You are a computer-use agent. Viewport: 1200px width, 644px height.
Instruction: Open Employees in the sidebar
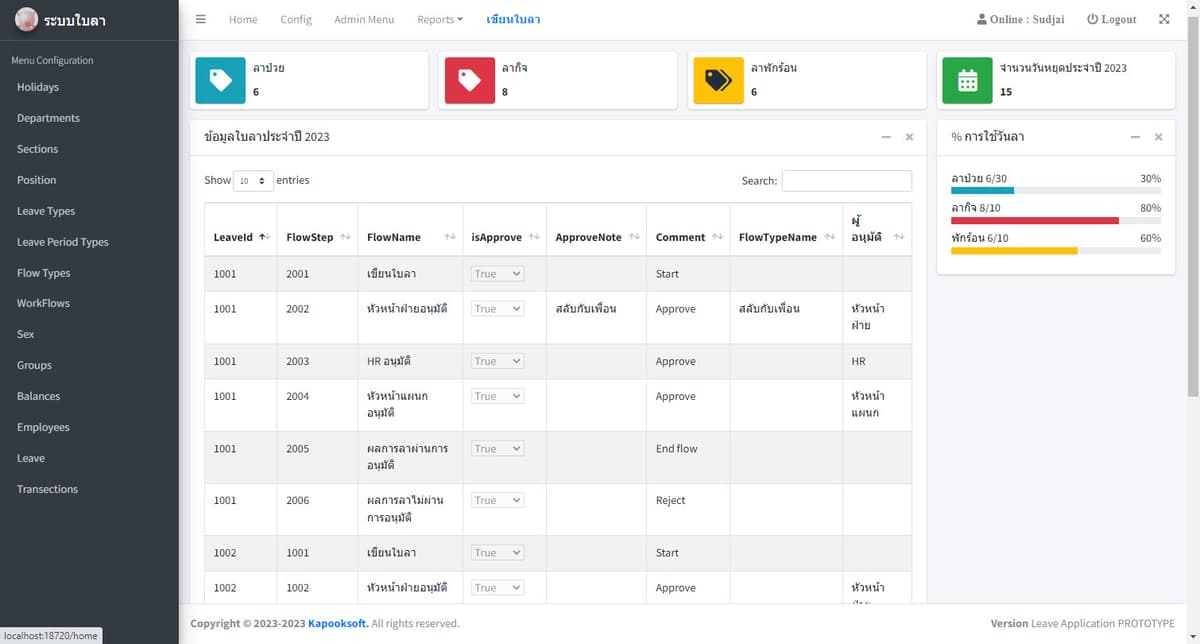tap(43, 427)
